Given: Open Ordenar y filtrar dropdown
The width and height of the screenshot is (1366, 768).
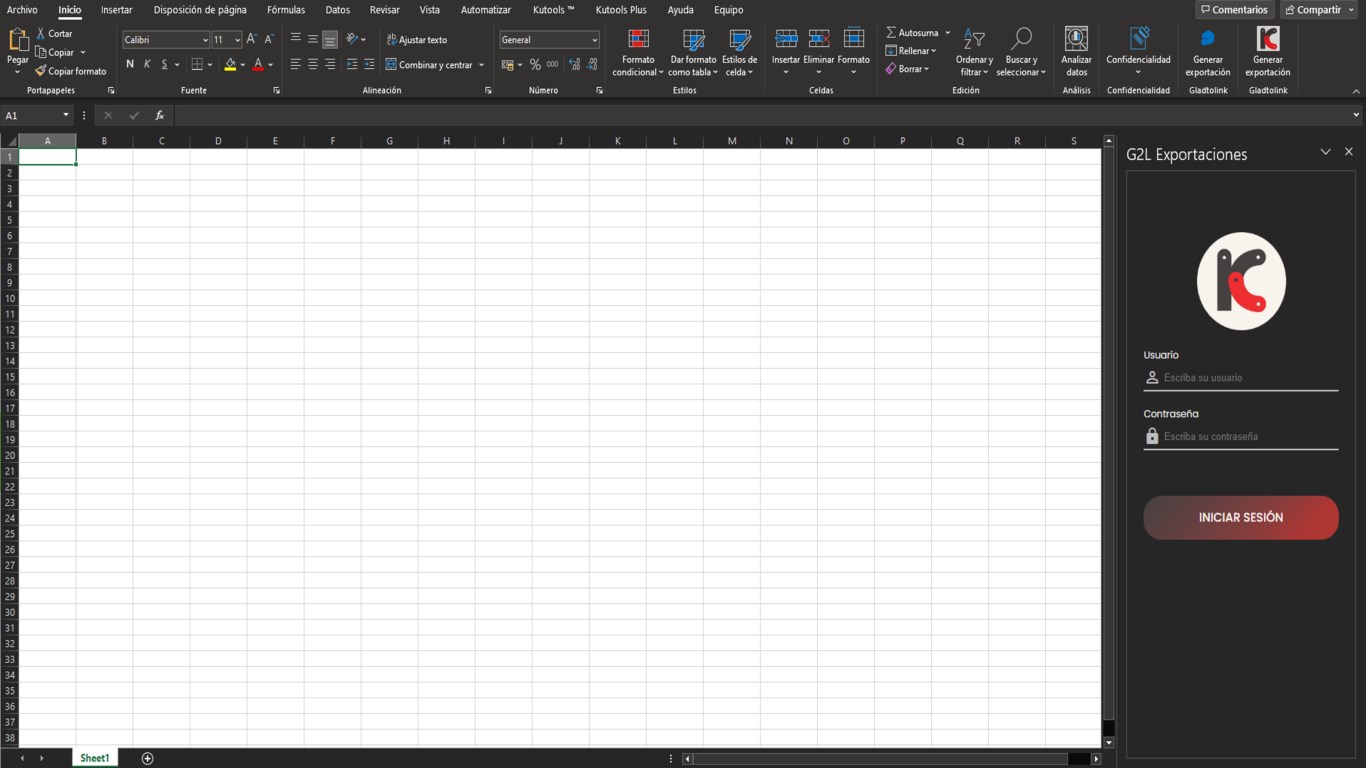Looking at the screenshot, I should [x=974, y=53].
